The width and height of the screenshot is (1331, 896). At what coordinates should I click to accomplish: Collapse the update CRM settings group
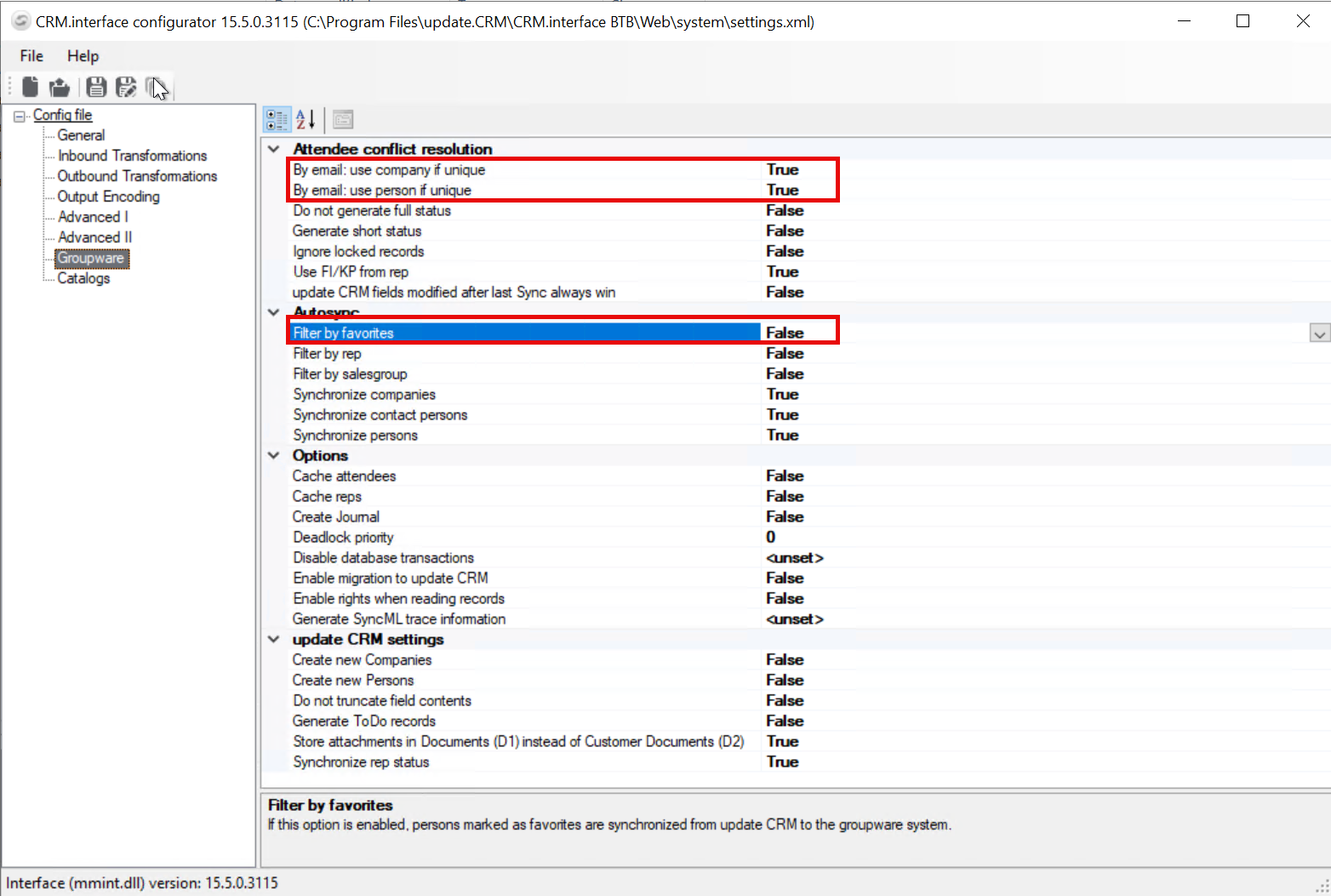274,639
